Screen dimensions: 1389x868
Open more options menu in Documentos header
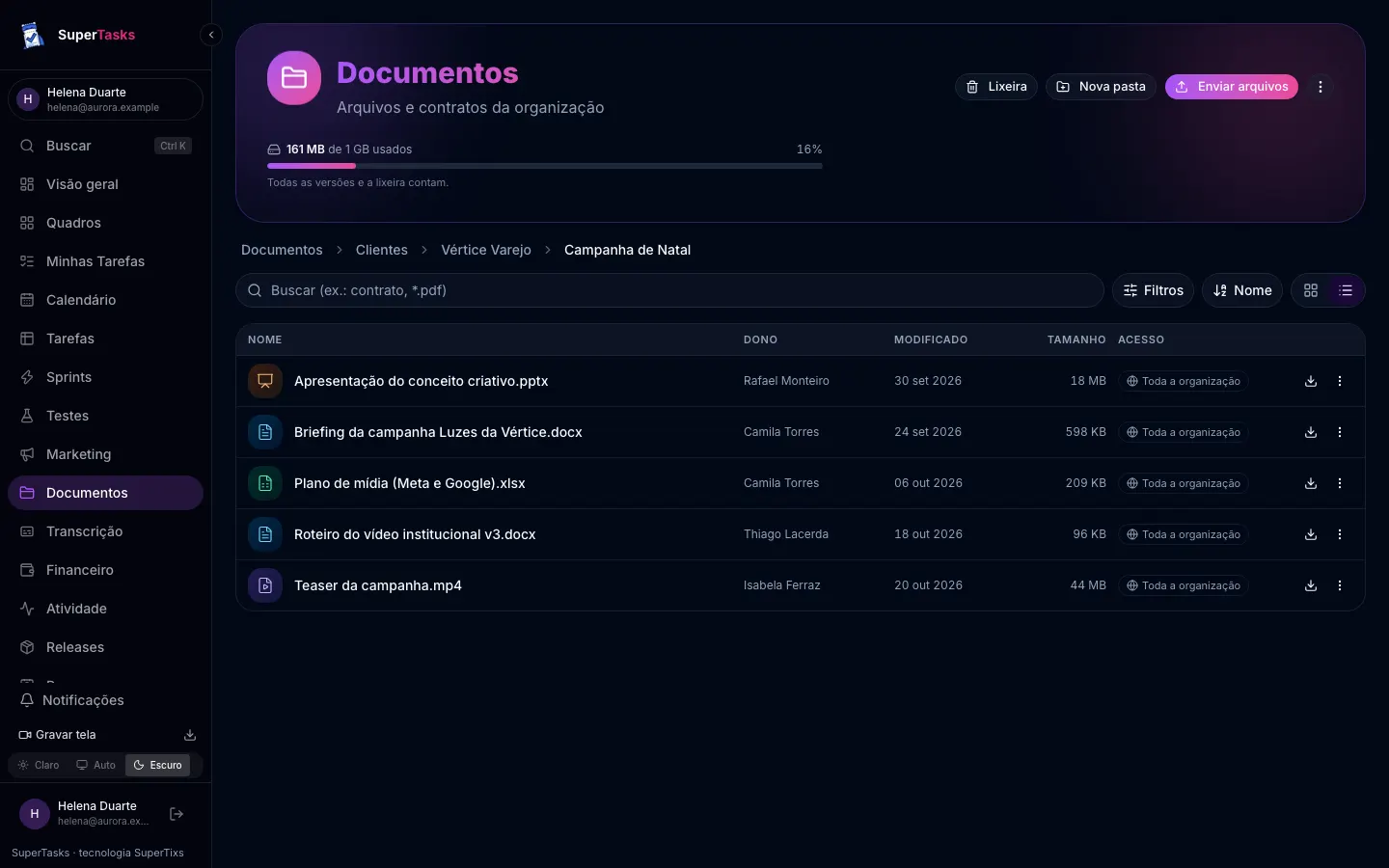pyautogui.click(x=1321, y=87)
